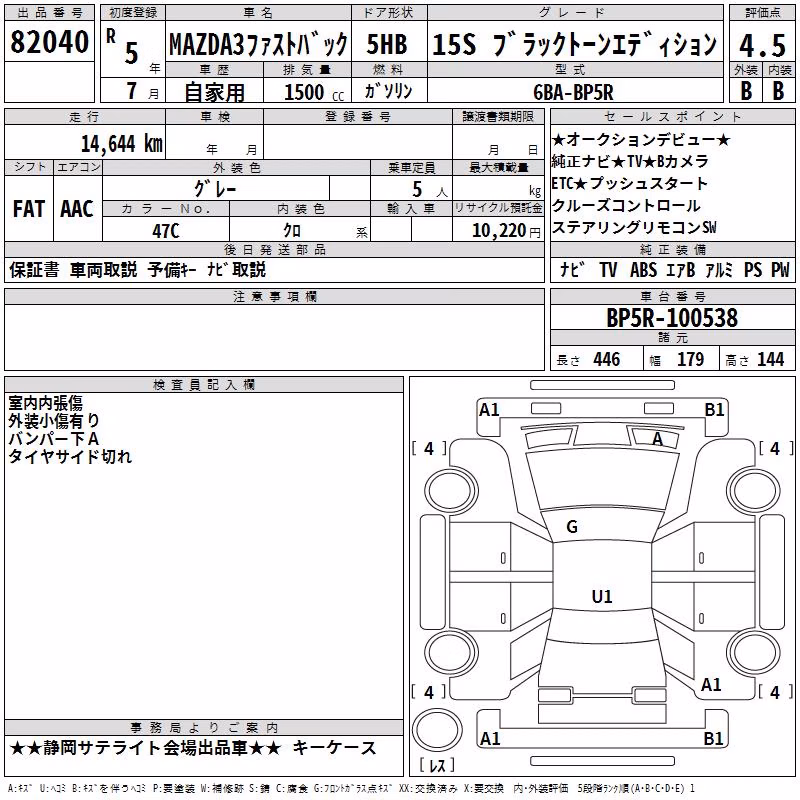Click the 保証書 item in later-shipped parts

tap(34, 270)
